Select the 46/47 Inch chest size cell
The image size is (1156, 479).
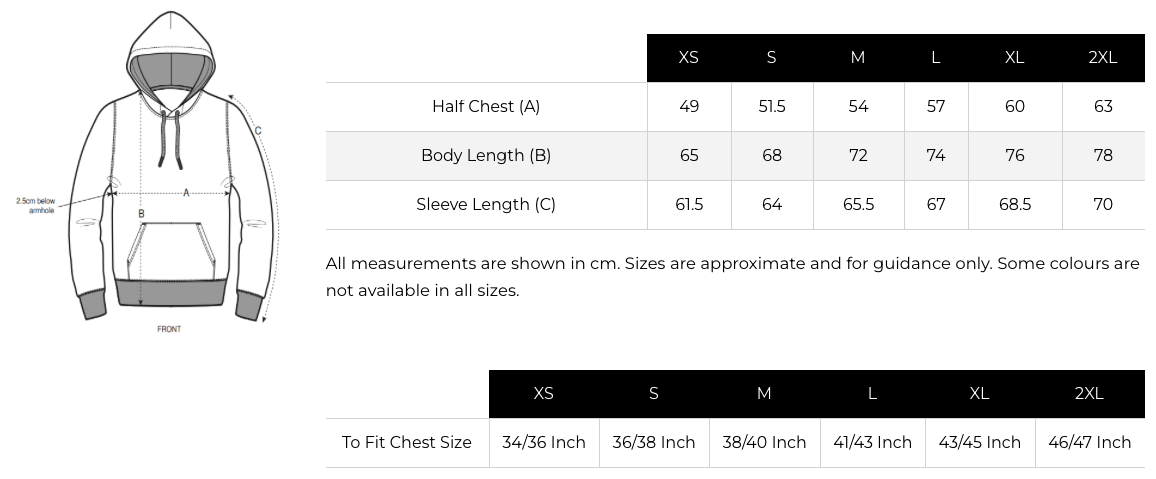[1089, 442]
